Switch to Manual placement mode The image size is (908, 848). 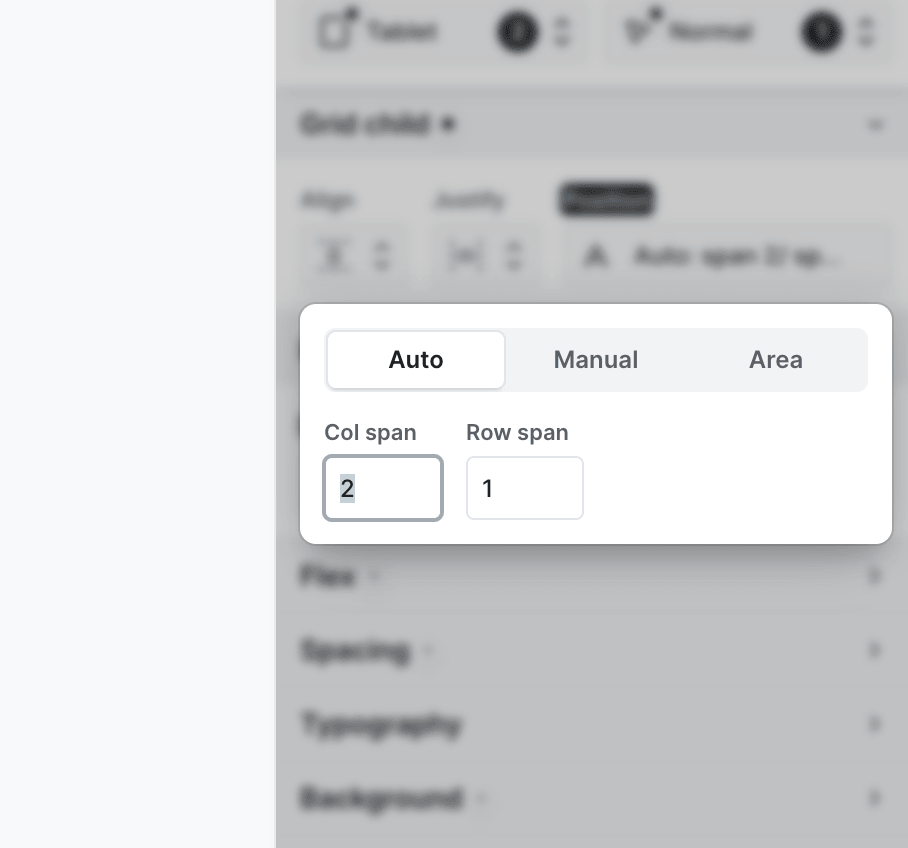(x=596, y=360)
